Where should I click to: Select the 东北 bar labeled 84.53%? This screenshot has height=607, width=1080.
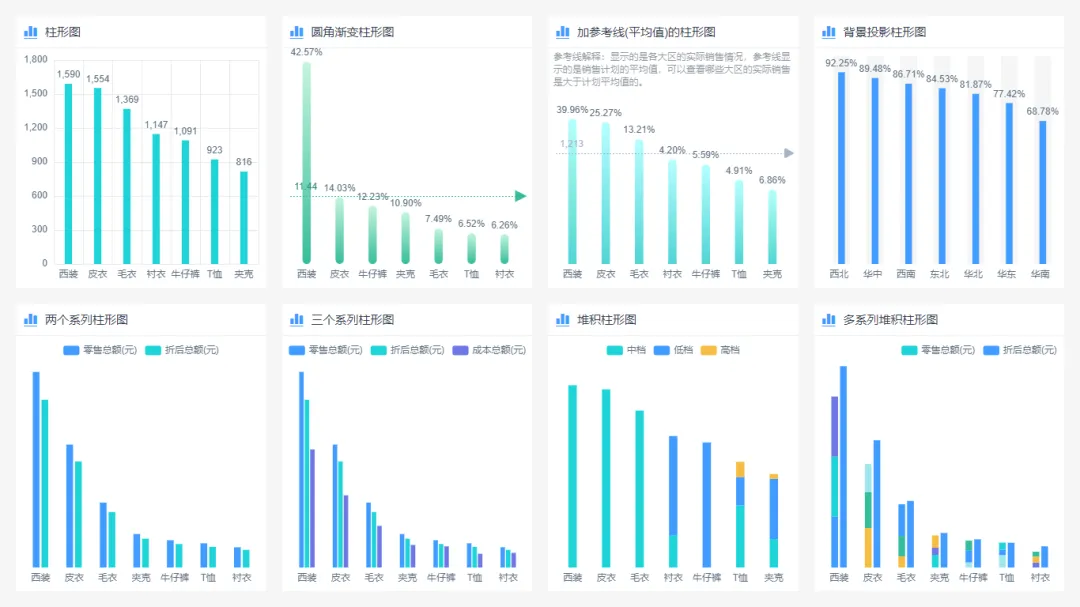942,176
